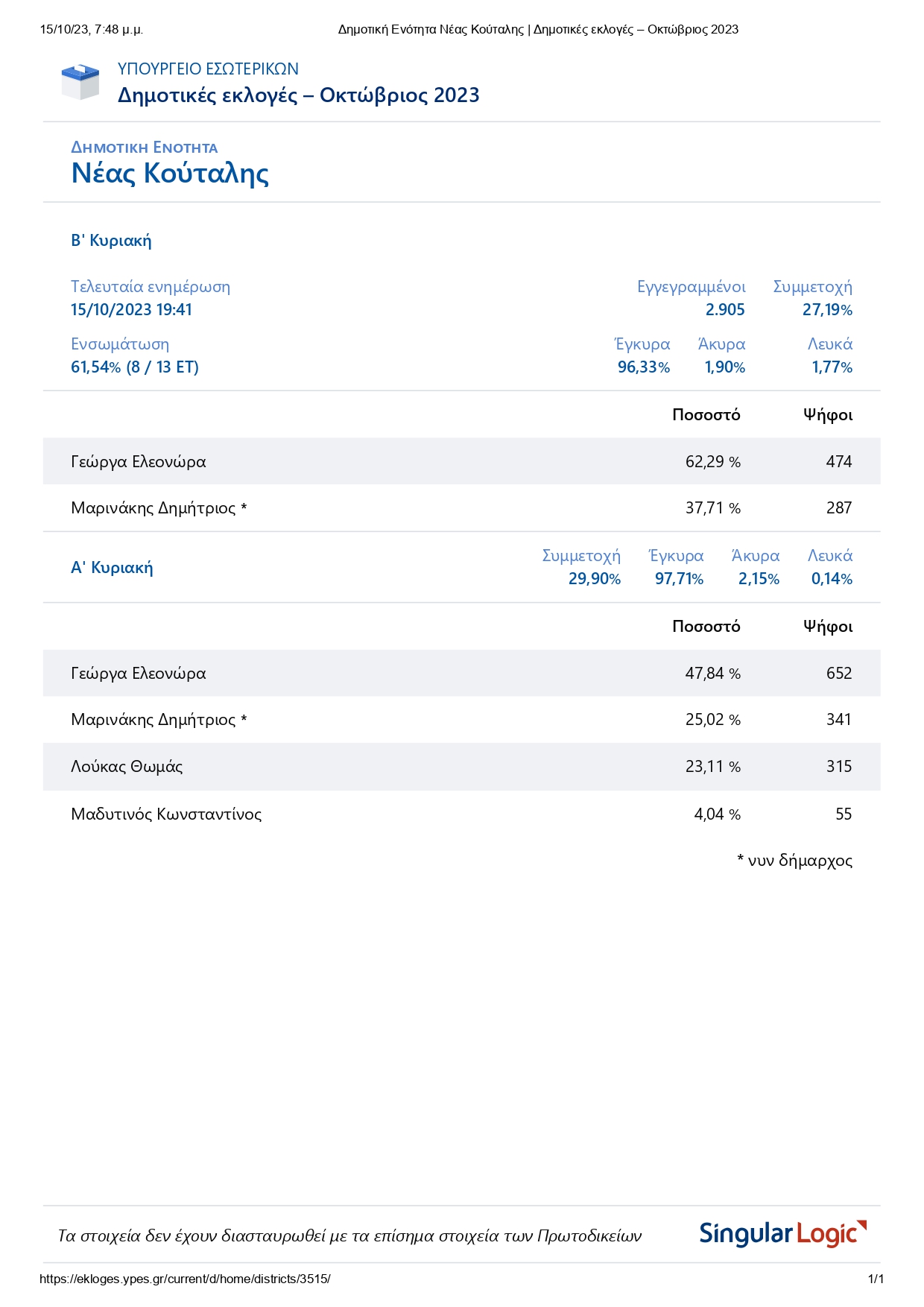Click the ekloges.ypes.gr URL in the footer
The image size is (924, 1307).
coord(185,1279)
